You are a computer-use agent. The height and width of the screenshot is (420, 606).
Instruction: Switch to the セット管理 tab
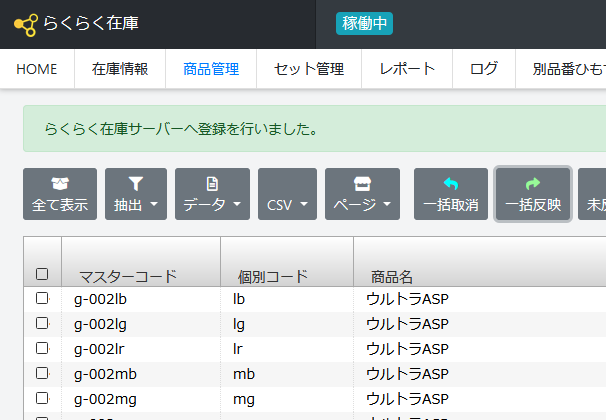(x=309, y=69)
